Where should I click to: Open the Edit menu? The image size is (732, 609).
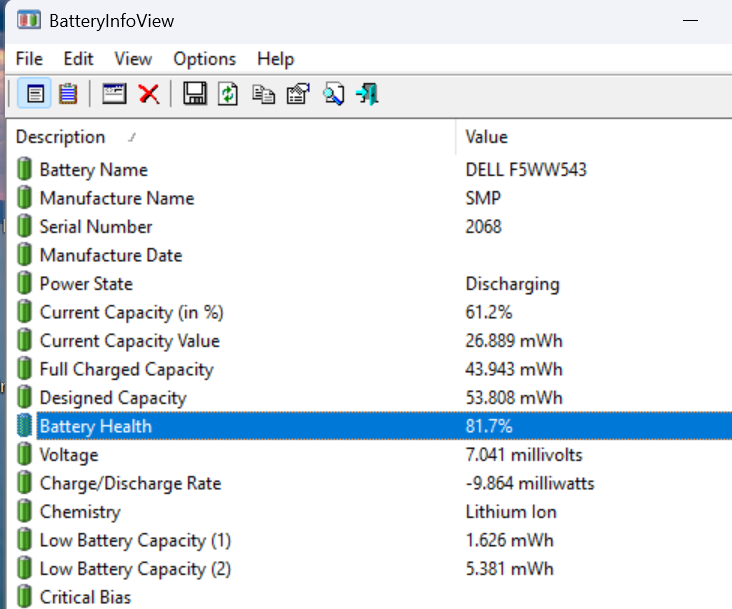(x=78, y=59)
